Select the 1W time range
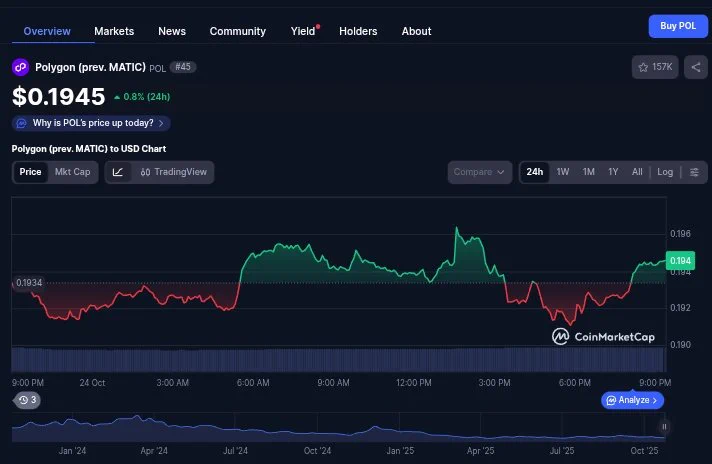The height and width of the screenshot is (464, 712). point(563,172)
